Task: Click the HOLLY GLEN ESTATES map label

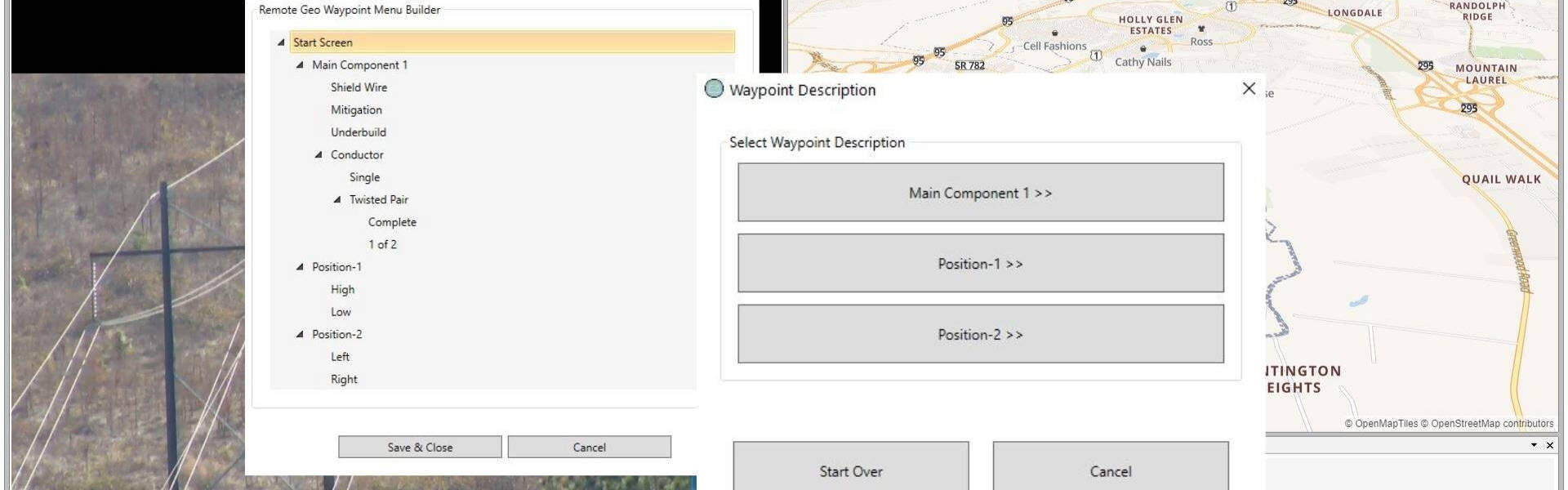Action: point(1151,25)
